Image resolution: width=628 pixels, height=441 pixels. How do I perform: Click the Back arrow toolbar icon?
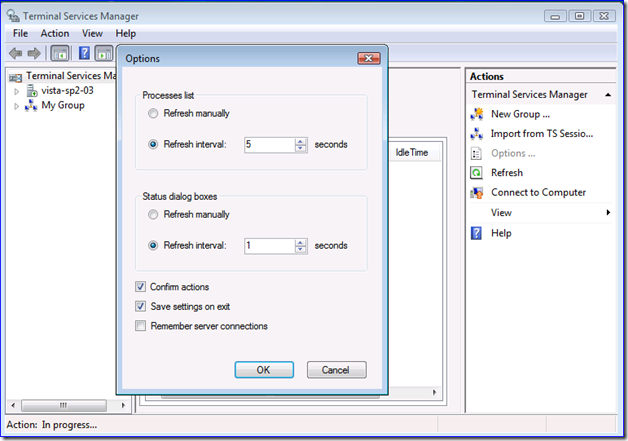(16, 53)
